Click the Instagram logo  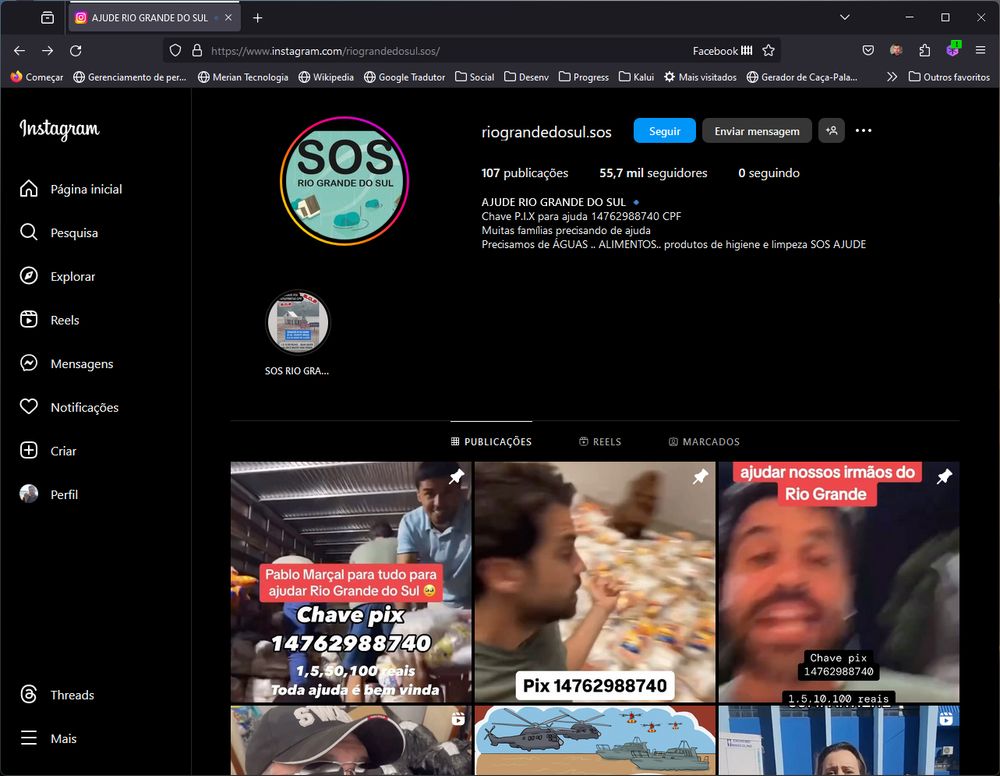59,129
